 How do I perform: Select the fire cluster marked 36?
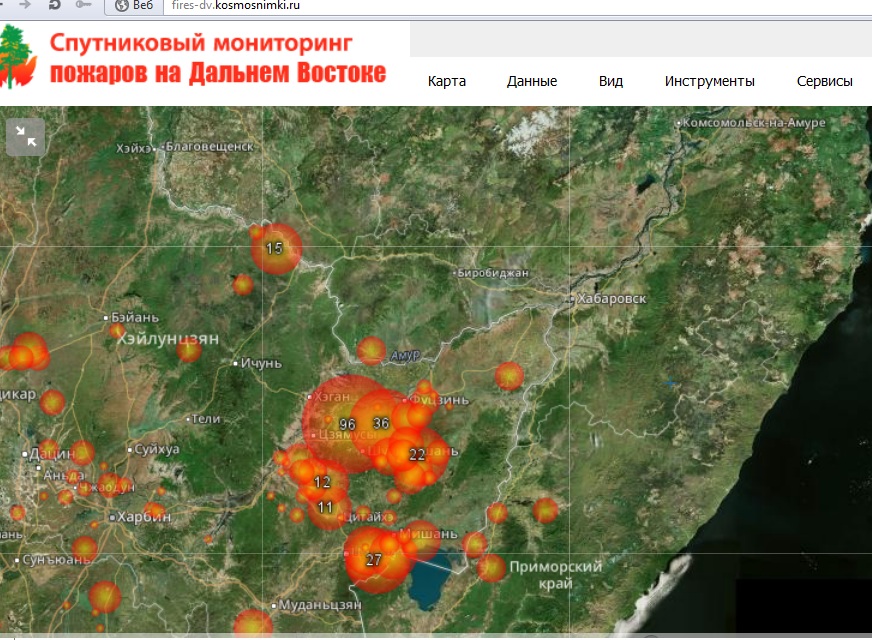tap(381, 422)
